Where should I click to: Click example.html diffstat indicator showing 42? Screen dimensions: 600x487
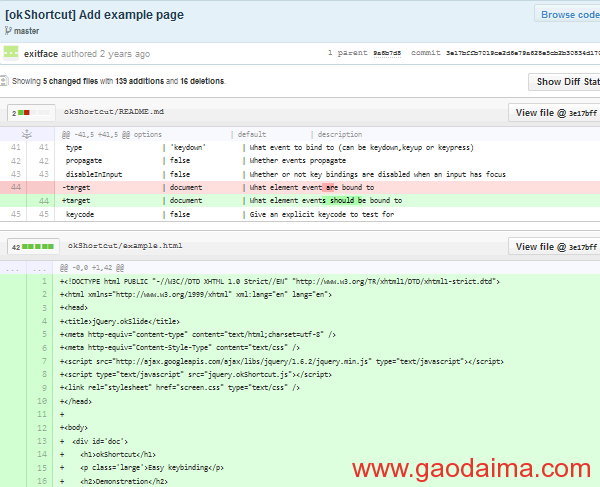33,247
